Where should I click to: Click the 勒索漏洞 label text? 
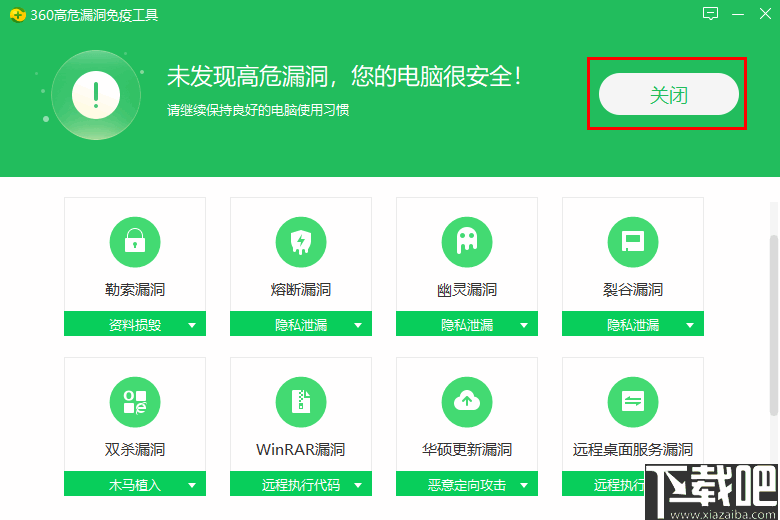tap(135, 290)
